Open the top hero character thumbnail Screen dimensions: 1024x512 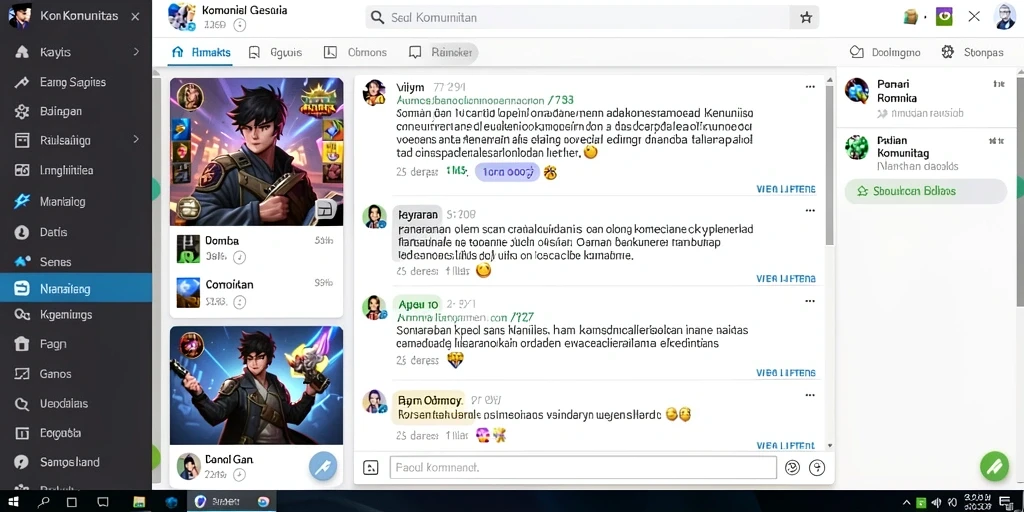pyautogui.click(x=257, y=152)
